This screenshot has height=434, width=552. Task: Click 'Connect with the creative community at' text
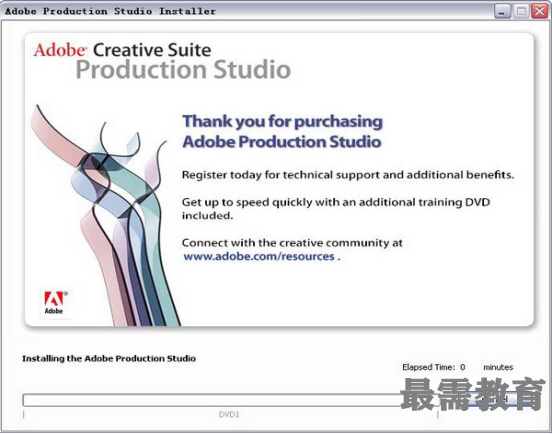(292, 243)
